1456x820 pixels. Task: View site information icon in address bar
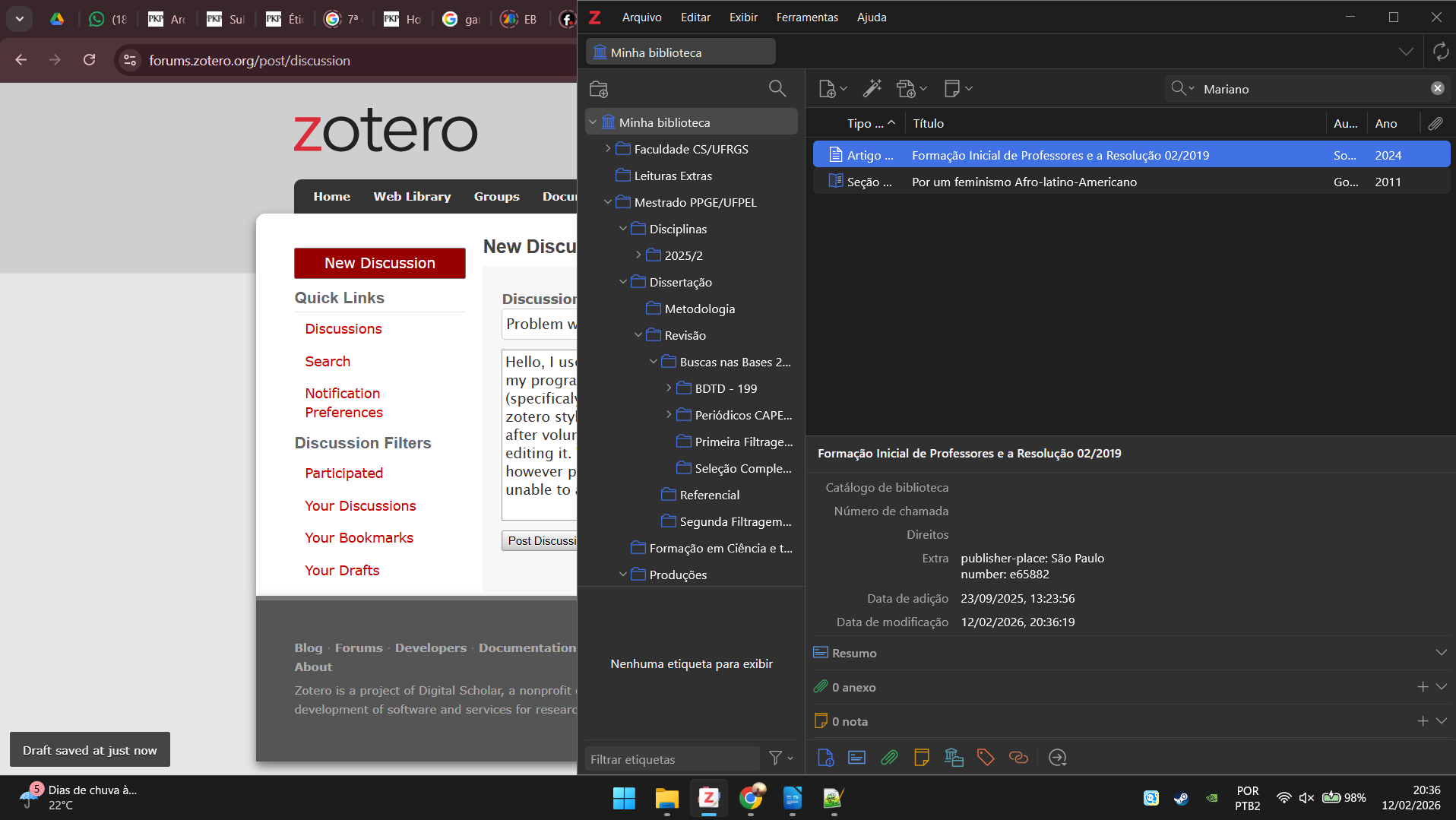point(130,60)
